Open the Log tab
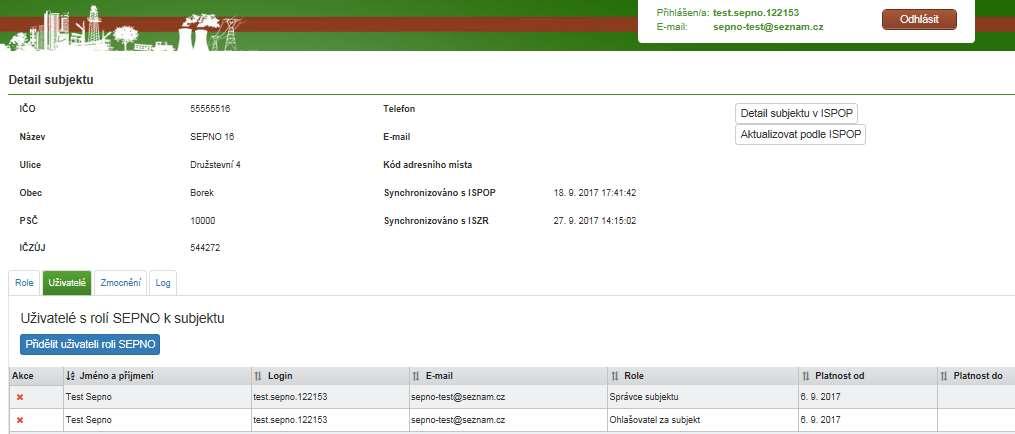 pyautogui.click(x=163, y=283)
